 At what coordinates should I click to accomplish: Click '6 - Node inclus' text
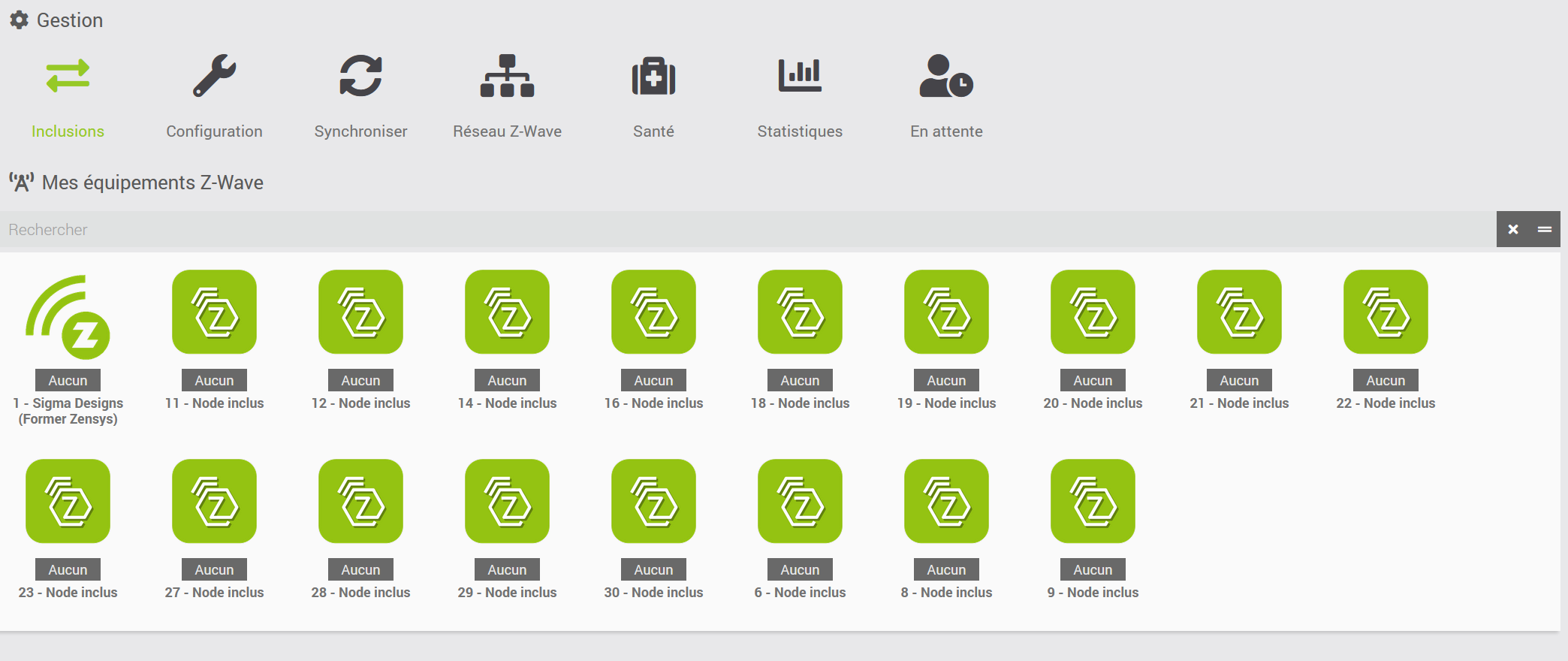[x=800, y=593]
